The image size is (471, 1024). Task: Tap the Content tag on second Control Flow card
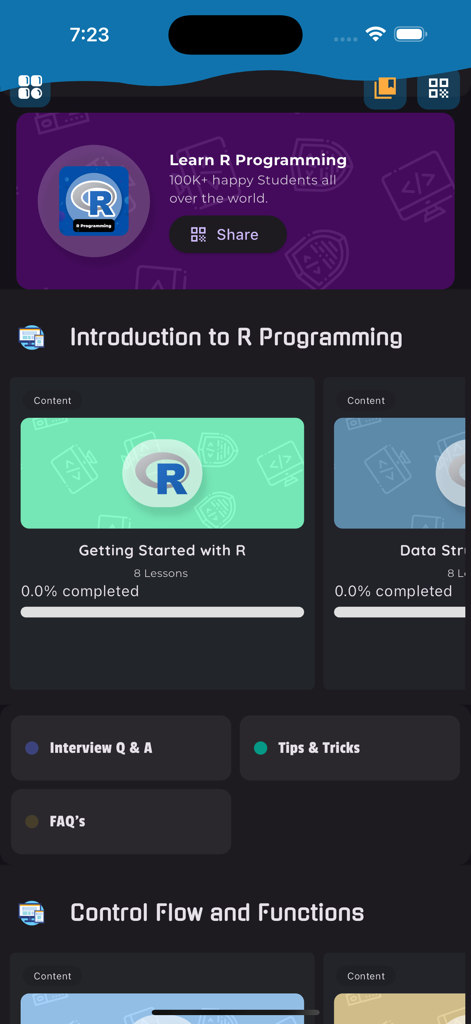[366, 976]
